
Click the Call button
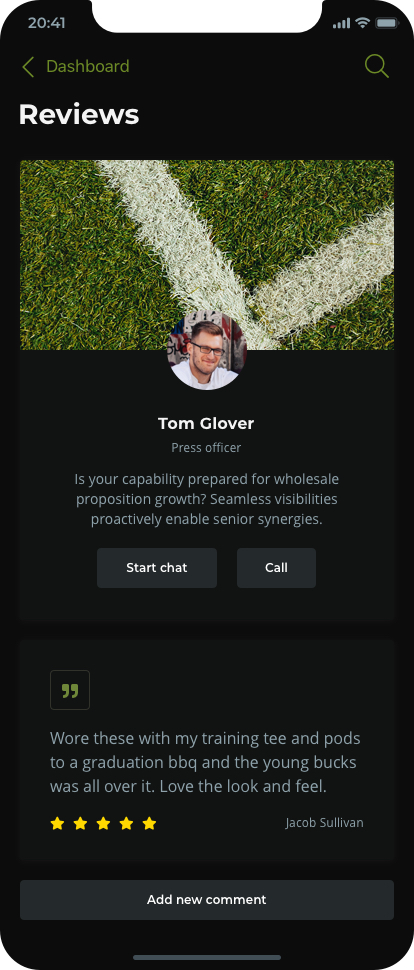point(276,568)
